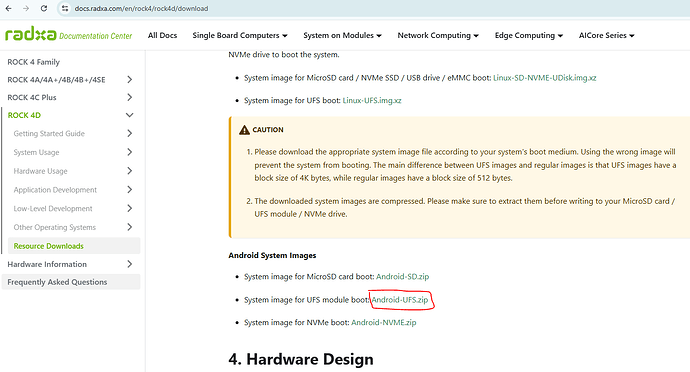Click the Android System Images heading

point(272,255)
